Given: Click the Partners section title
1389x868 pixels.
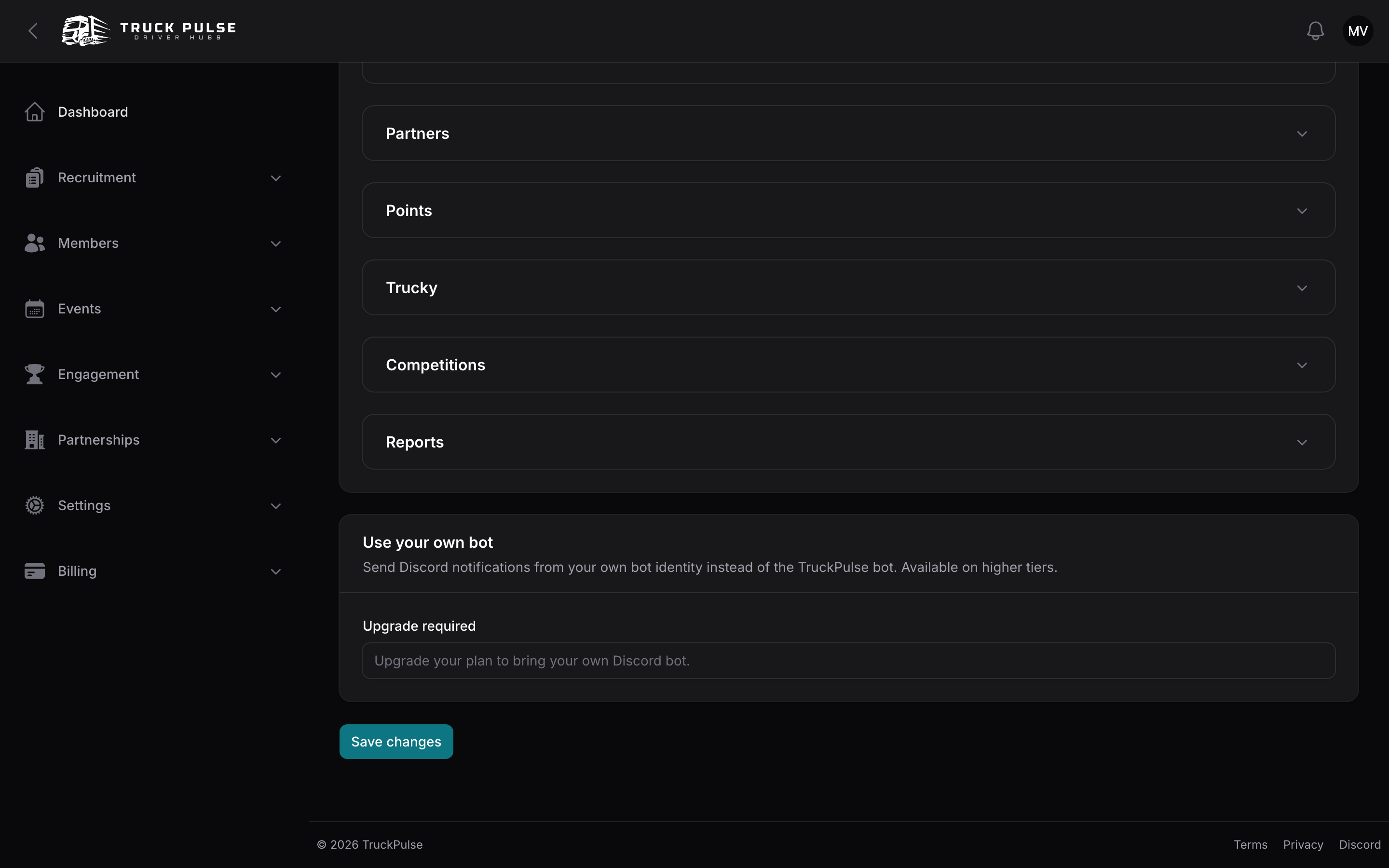Looking at the screenshot, I should 417,133.
